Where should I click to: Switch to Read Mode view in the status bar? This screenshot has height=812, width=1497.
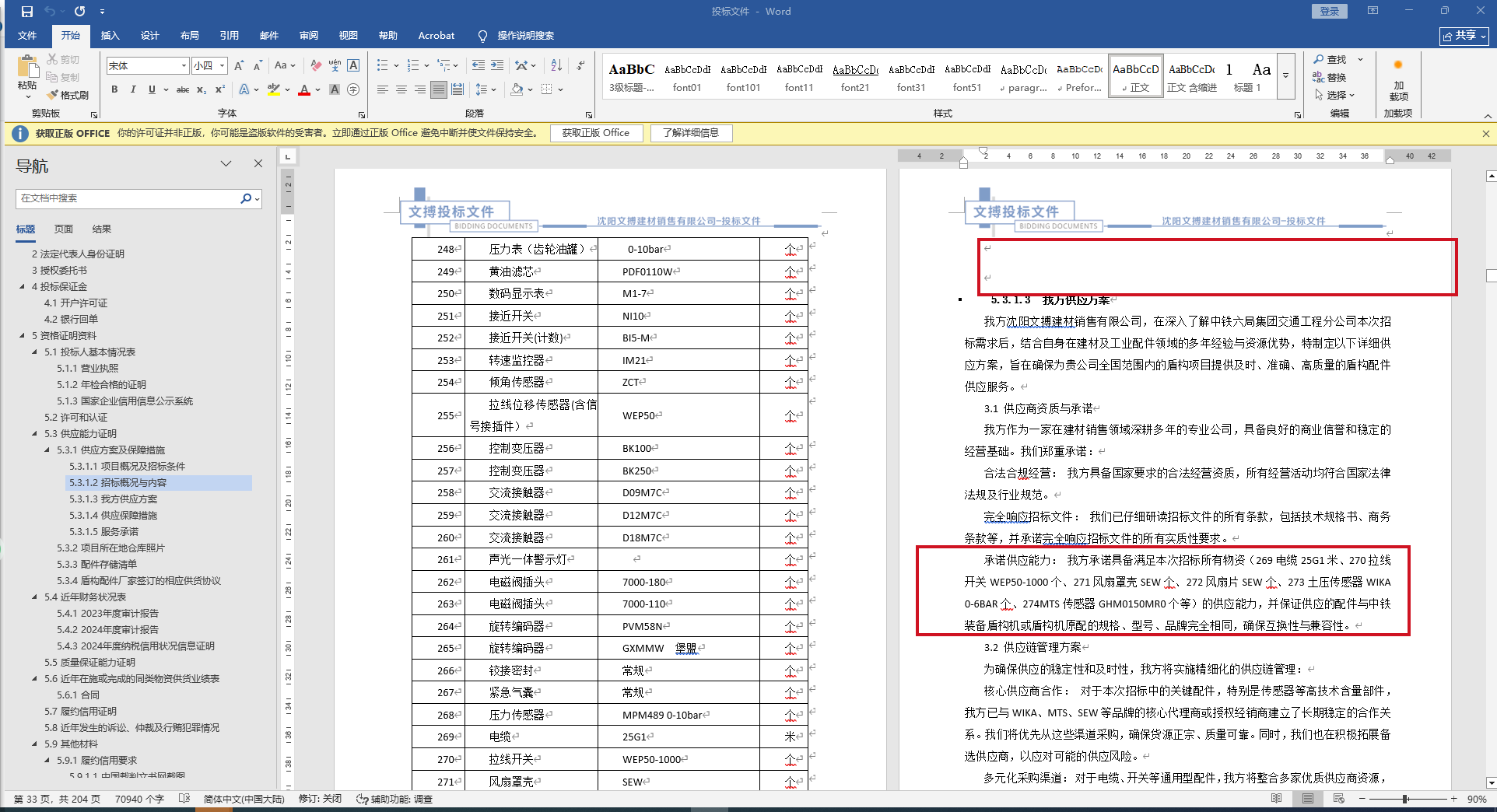pos(1276,799)
